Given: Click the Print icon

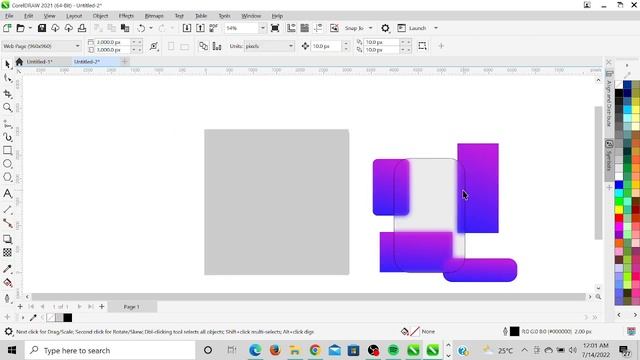Looking at the screenshot, I should 82,28.
